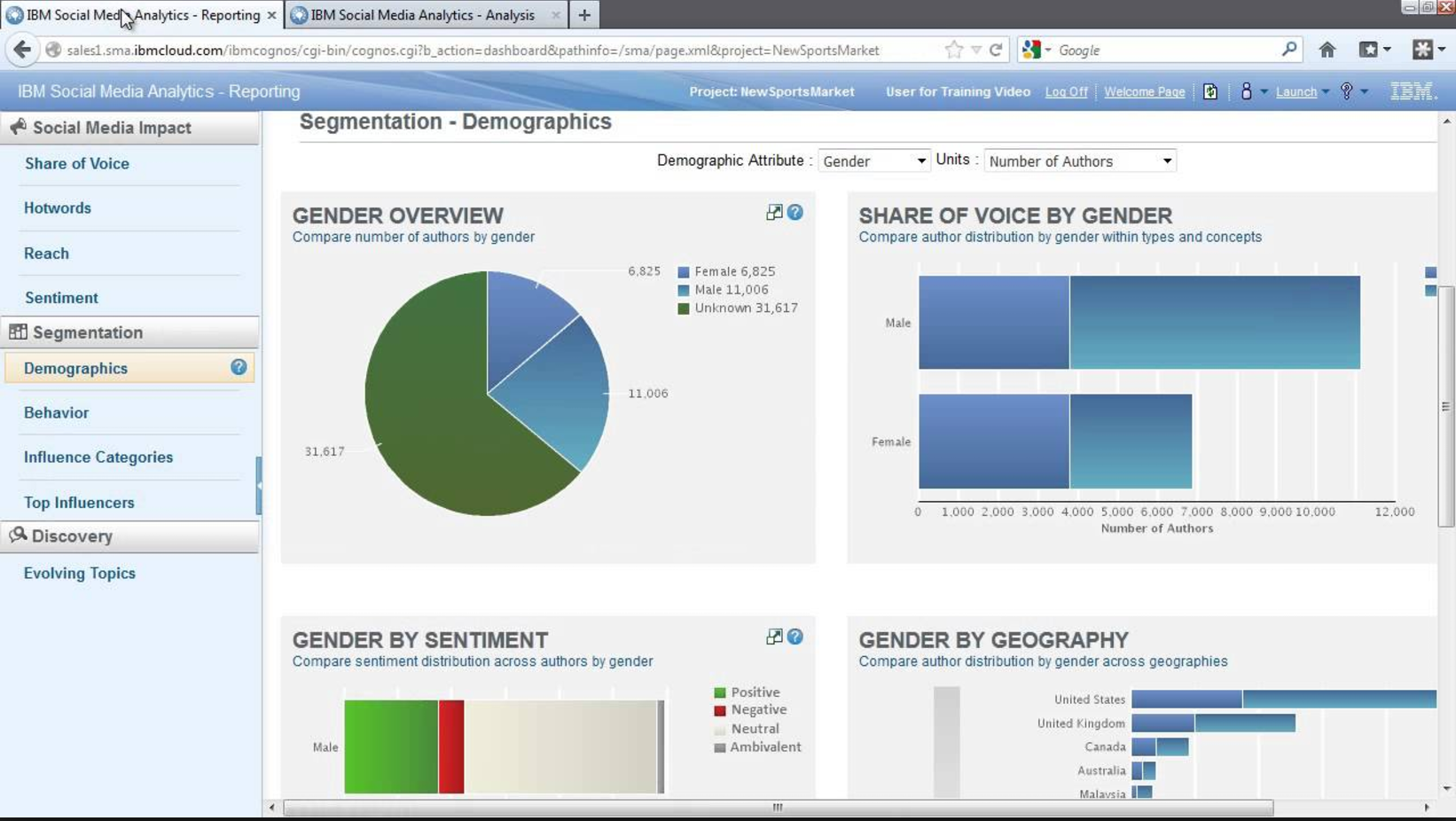Open a new browser tab with plus
Viewport: 1456px width, 821px height.
tap(584, 15)
